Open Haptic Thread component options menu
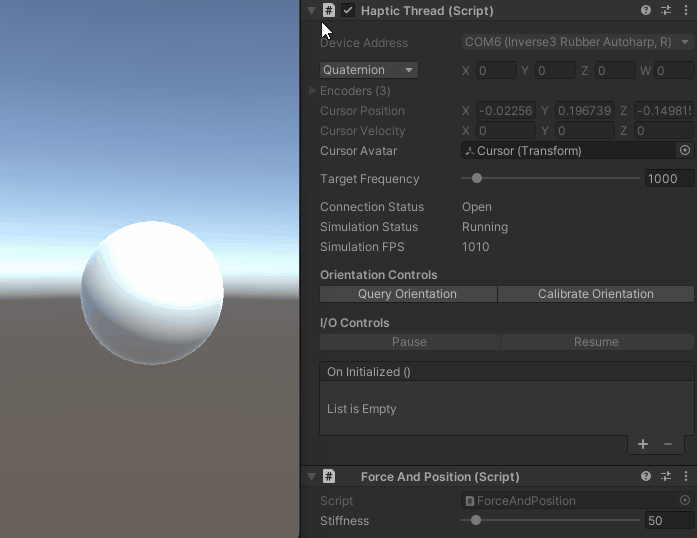 pos(685,10)
